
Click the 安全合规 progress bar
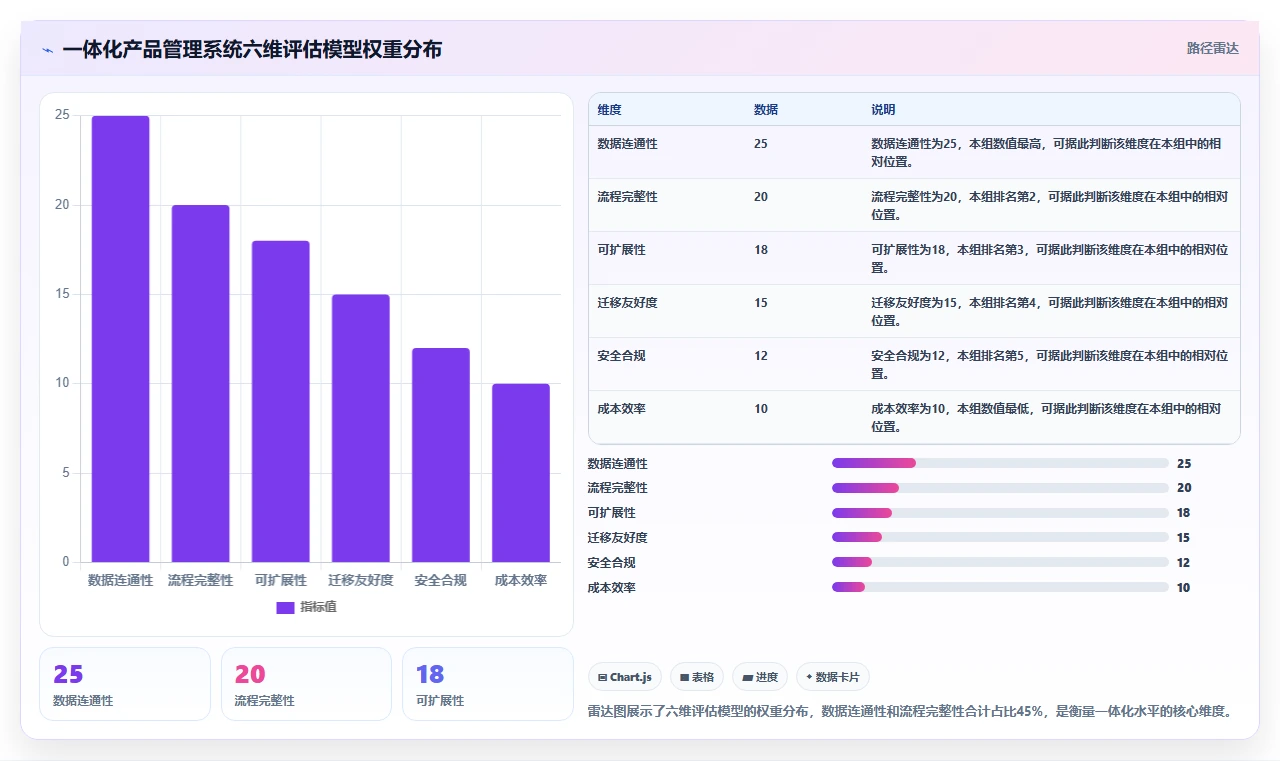pos(1000,562)
